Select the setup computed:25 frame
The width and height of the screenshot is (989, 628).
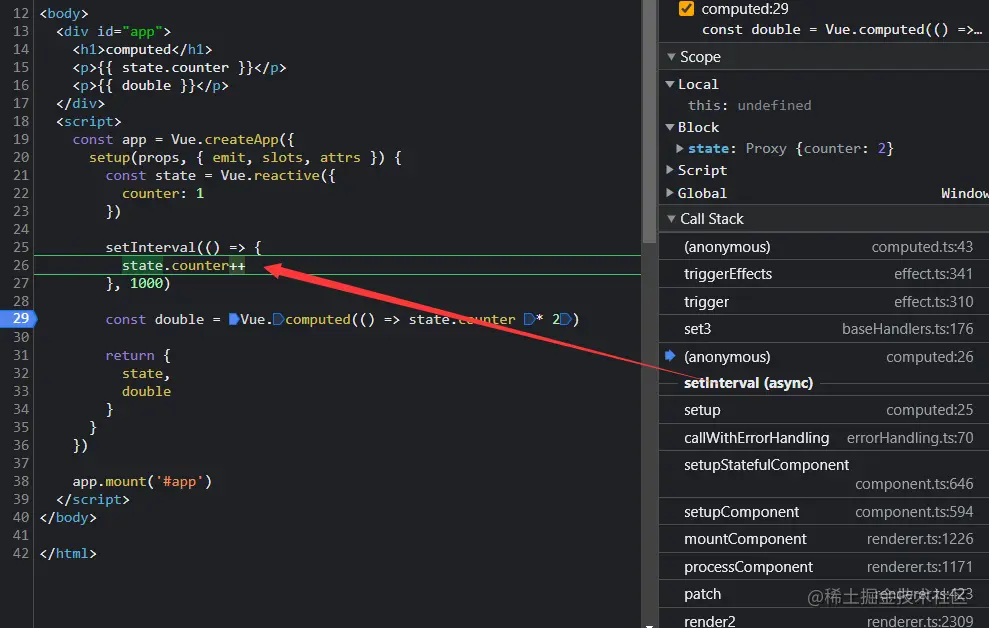point(824,410)
